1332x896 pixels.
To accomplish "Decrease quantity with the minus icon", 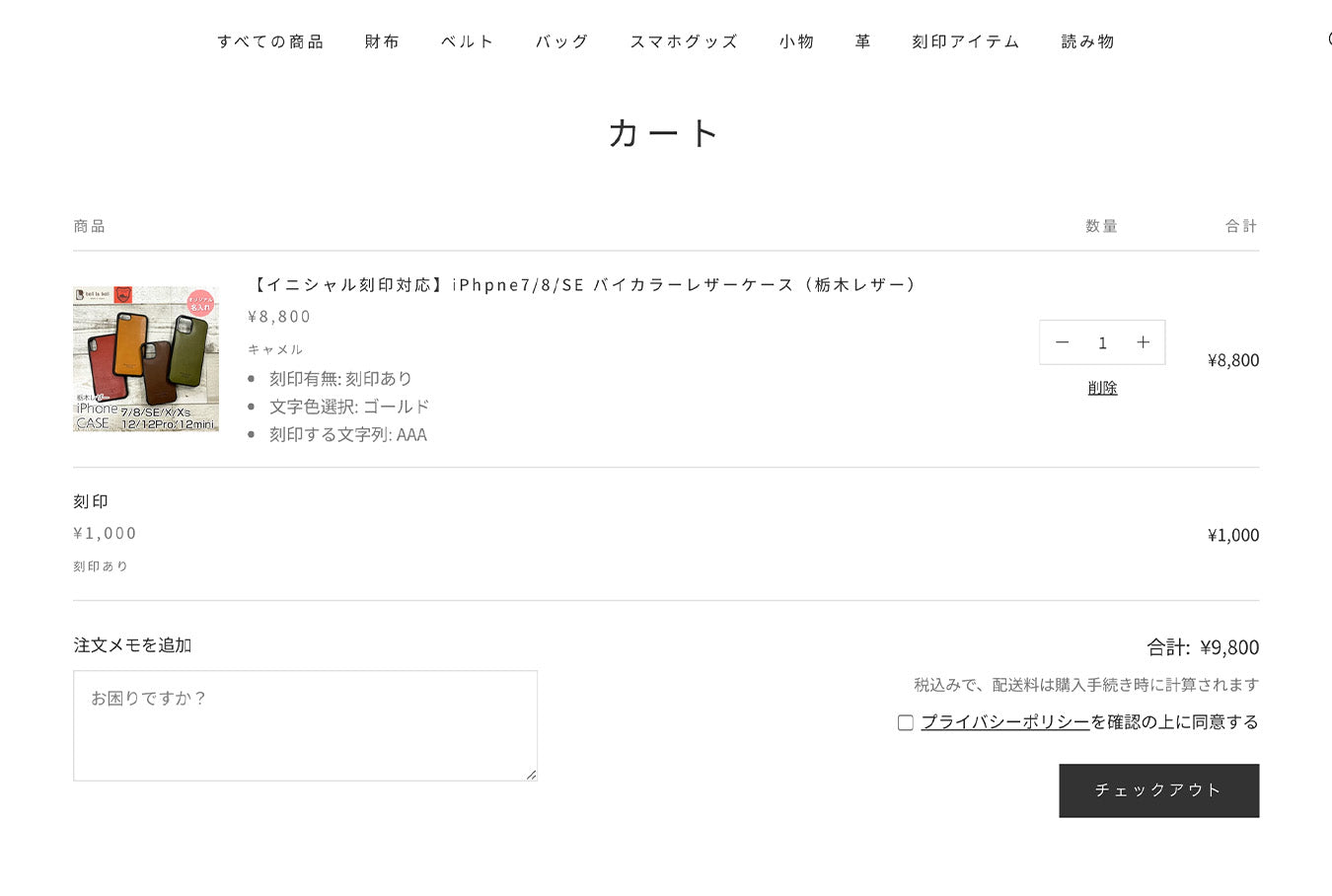I will point(1062,342).
